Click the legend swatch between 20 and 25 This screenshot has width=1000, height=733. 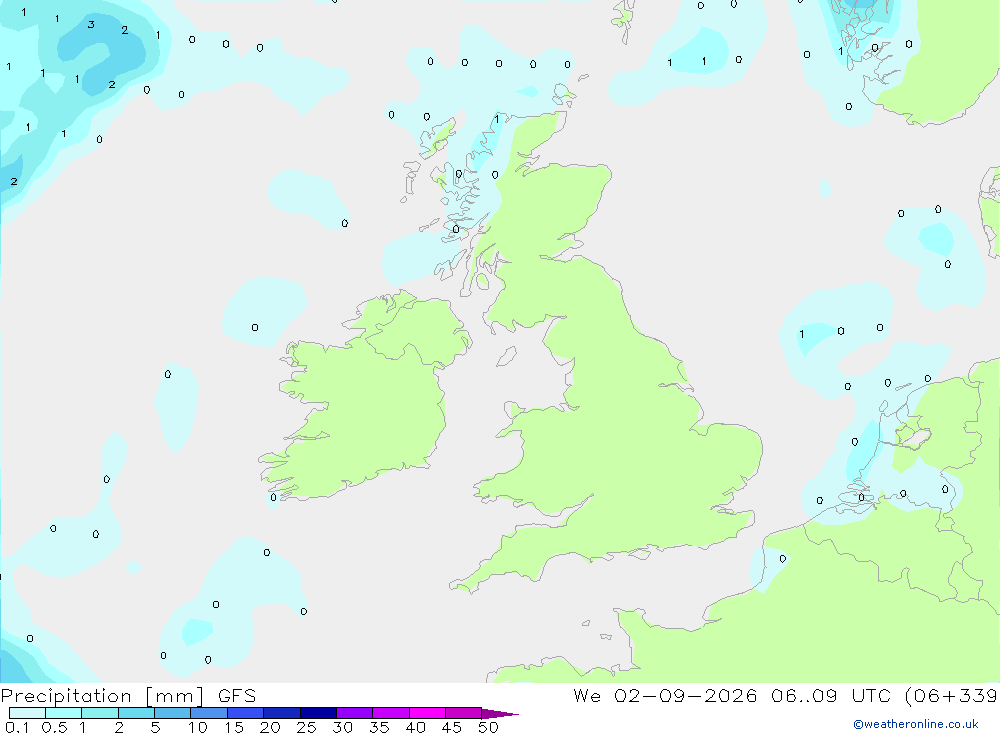(282, 713)
